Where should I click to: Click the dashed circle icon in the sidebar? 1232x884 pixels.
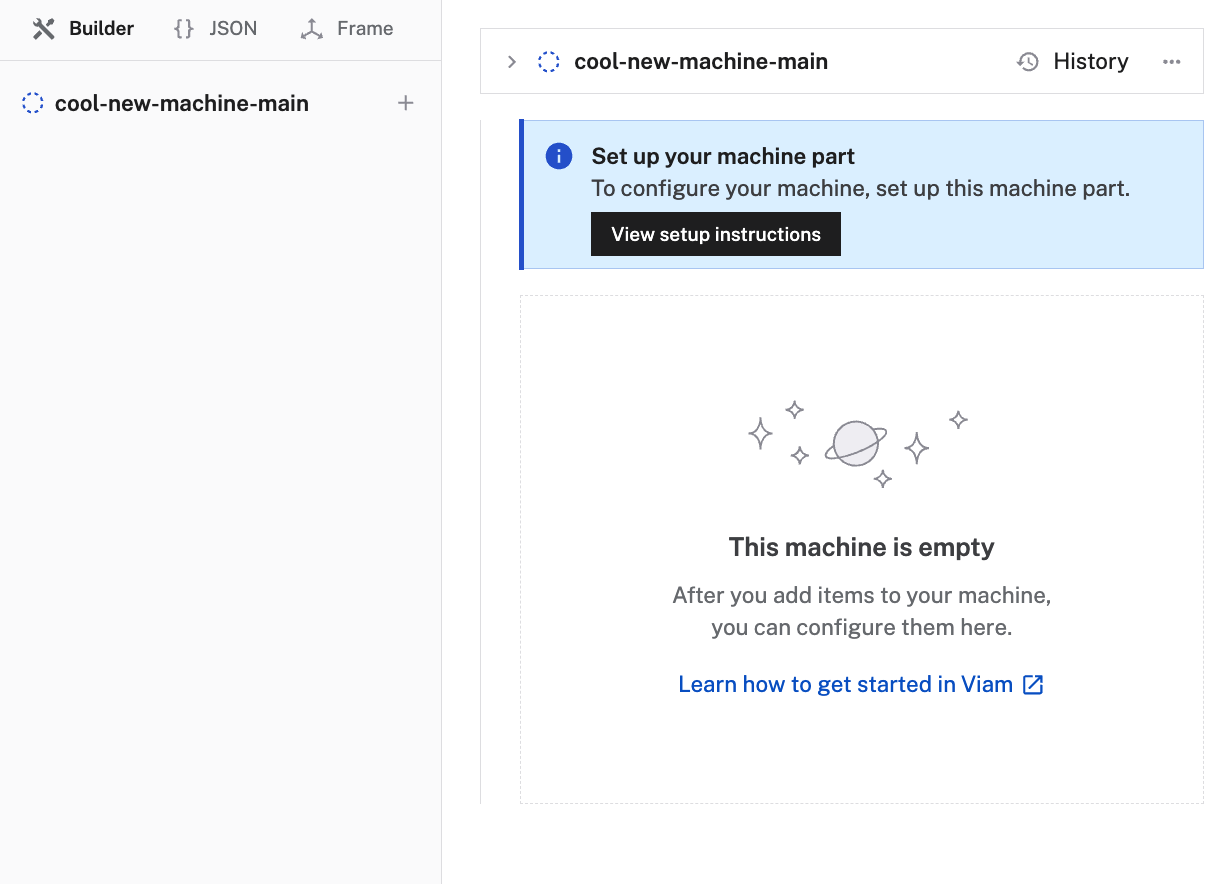pos(32,103)
